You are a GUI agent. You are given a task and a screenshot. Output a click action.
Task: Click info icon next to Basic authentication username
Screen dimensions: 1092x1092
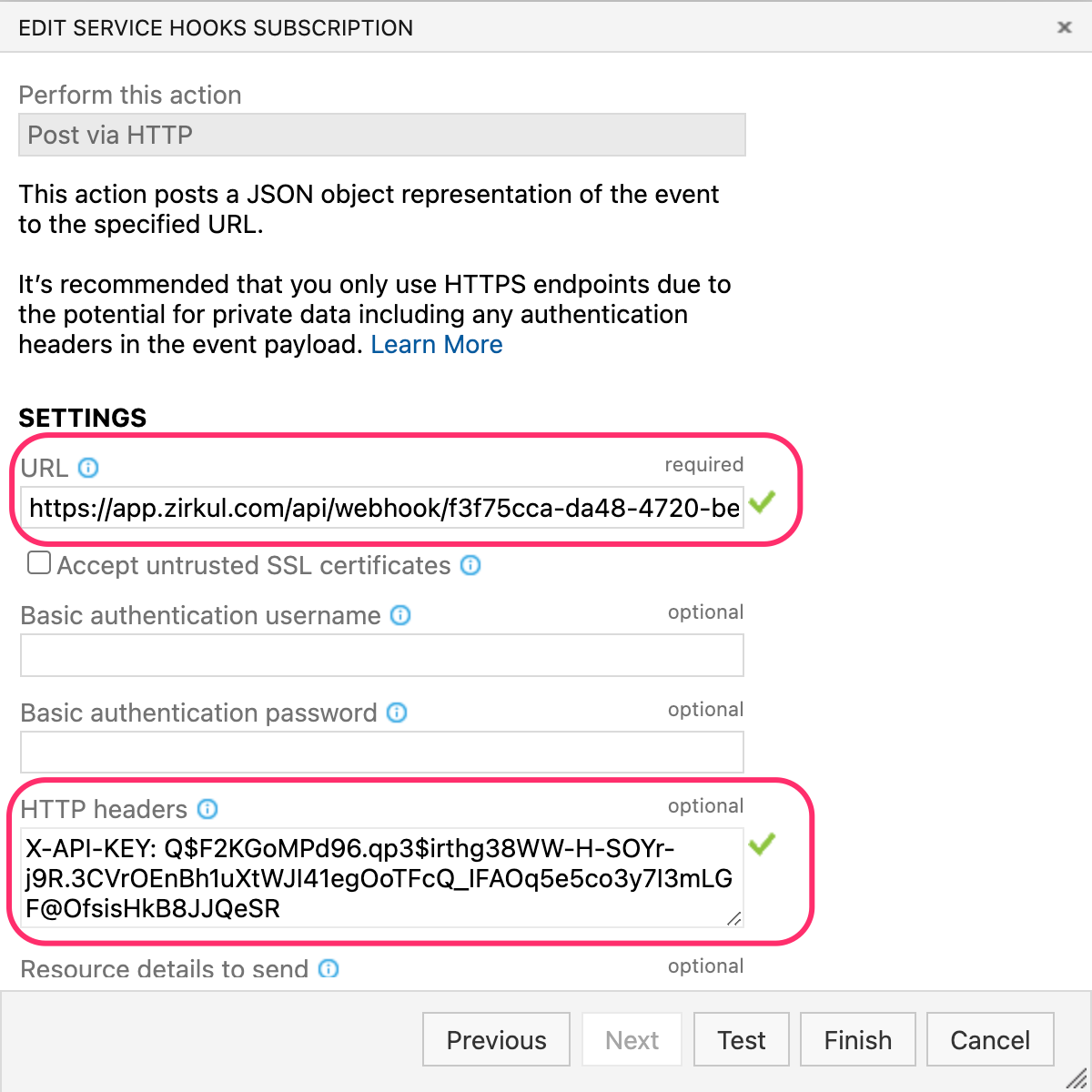(400, 615)
